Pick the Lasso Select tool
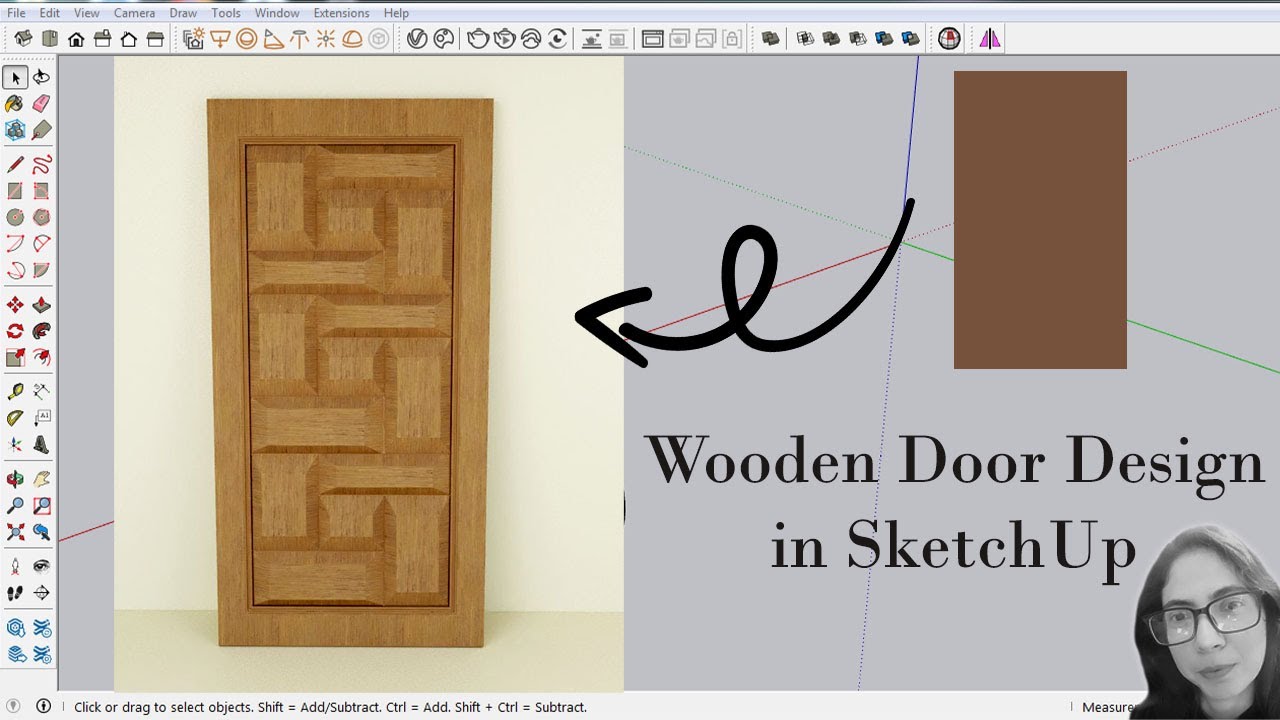The width and height of the screenshot is (1280, 720). click(x=41, y=77)
